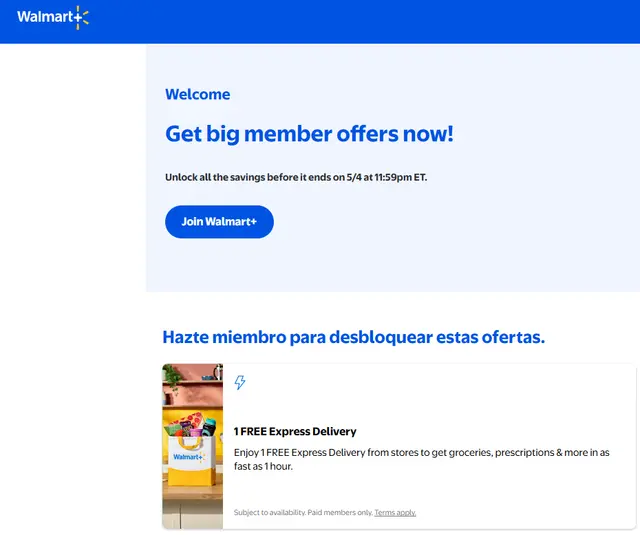The height and width of the screenshot is (535, 640).
Task: Click 'Hazte miembro para desbloquear estas ofertas' heading
Action: (x=353, y=337)
